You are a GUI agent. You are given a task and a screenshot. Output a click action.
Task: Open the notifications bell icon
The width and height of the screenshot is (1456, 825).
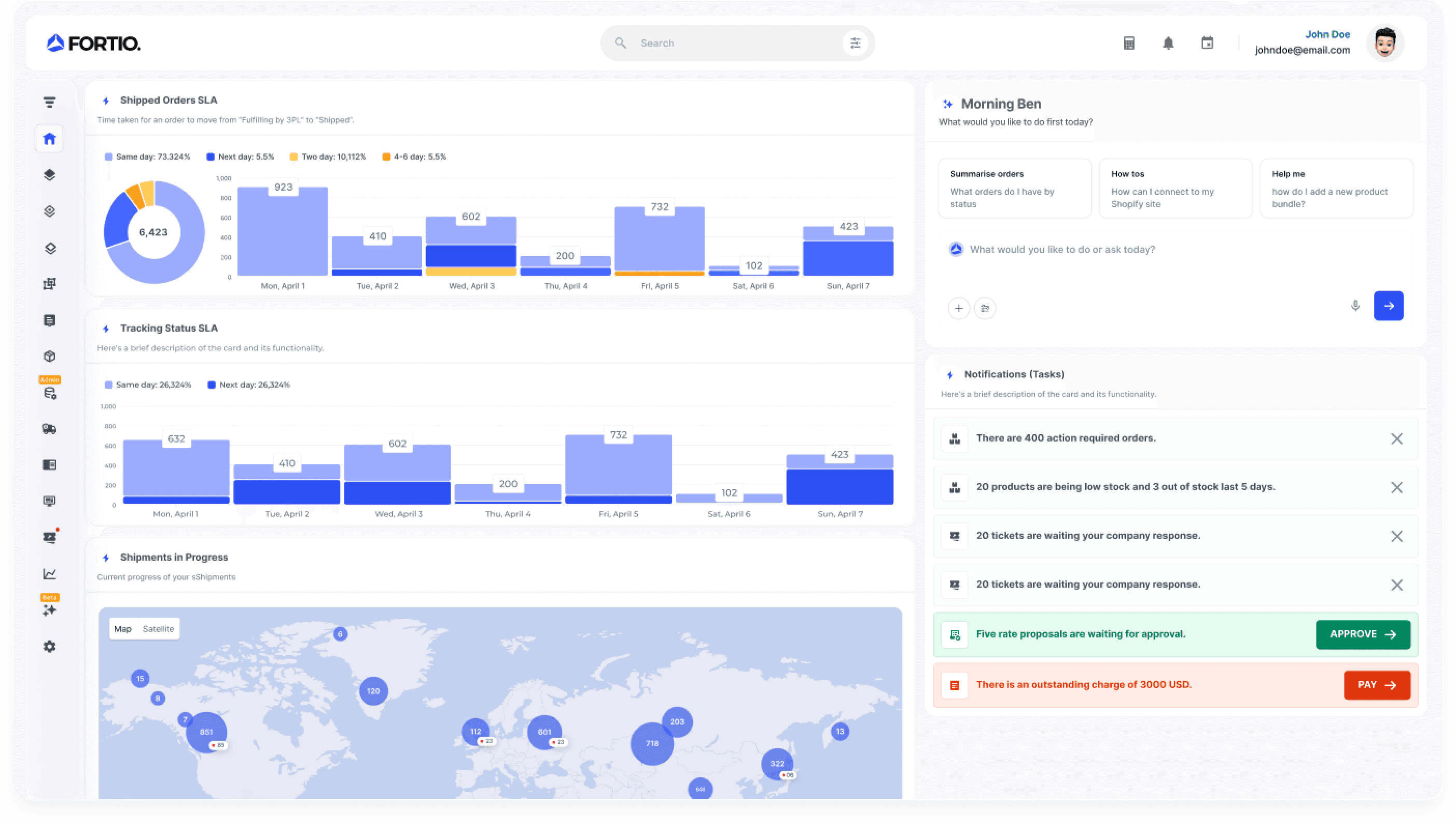pyautogui.click(x=1168, y=43)
